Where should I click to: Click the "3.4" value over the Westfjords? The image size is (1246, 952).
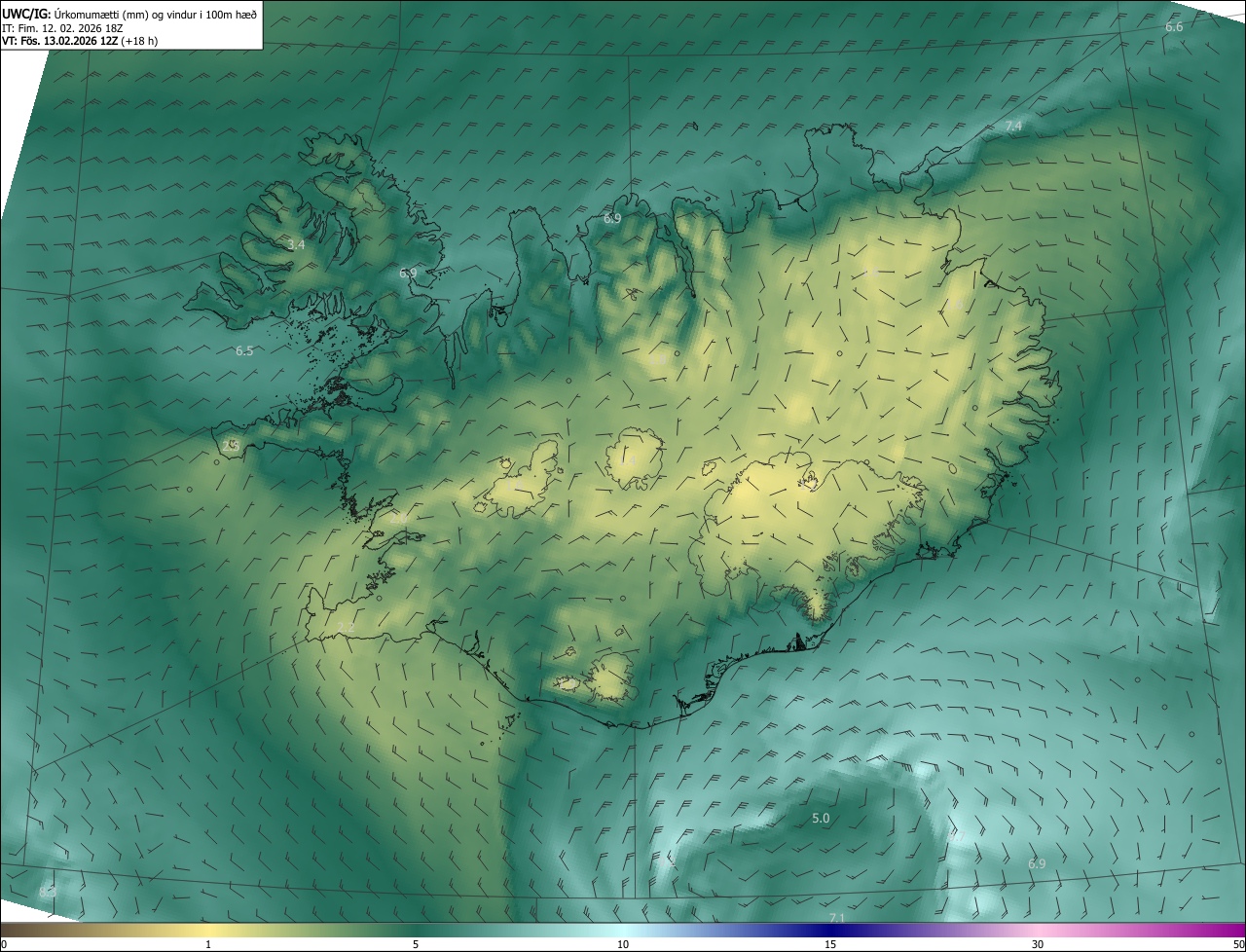tap(296, 245)
